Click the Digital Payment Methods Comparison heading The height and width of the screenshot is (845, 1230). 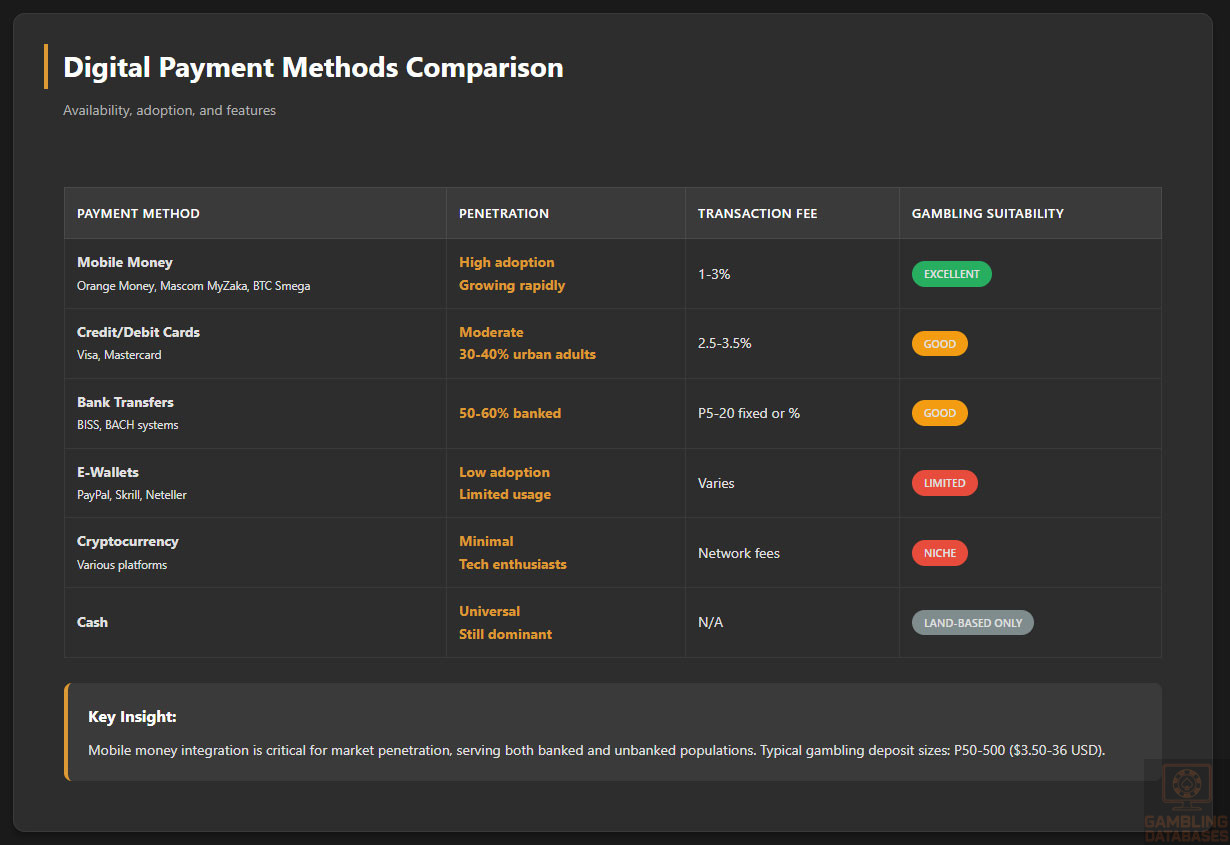point(313,67)
